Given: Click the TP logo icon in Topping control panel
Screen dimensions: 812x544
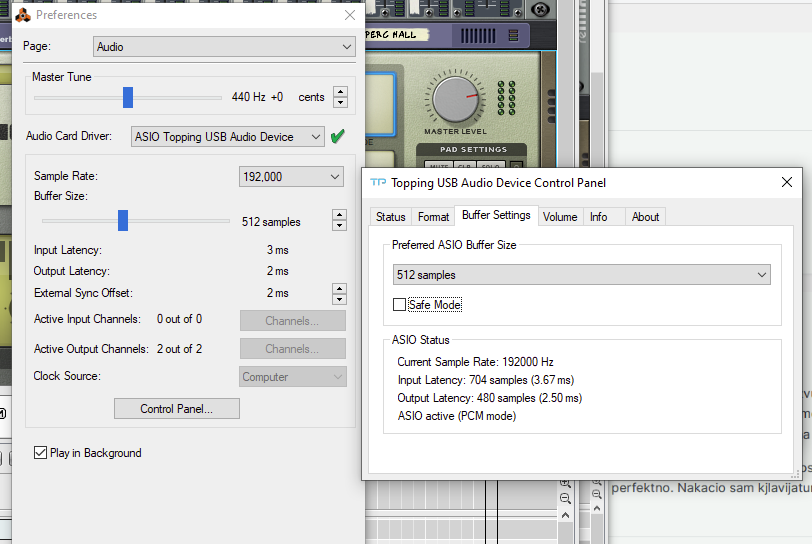Looking at the screenshot, I should [x=378, y=182].
